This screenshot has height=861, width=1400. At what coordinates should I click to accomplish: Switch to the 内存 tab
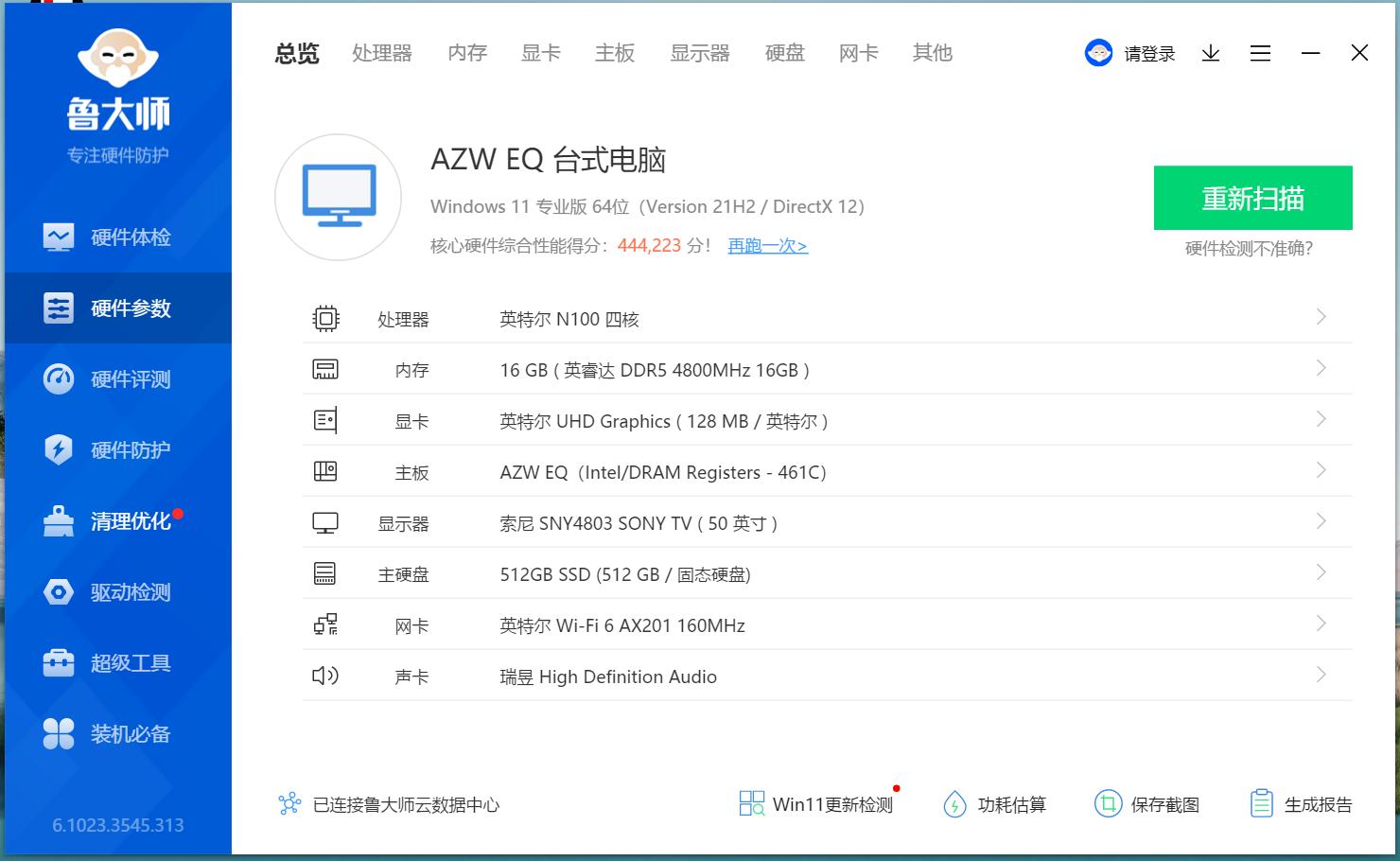pyautogui.click(x=466, y=53)
